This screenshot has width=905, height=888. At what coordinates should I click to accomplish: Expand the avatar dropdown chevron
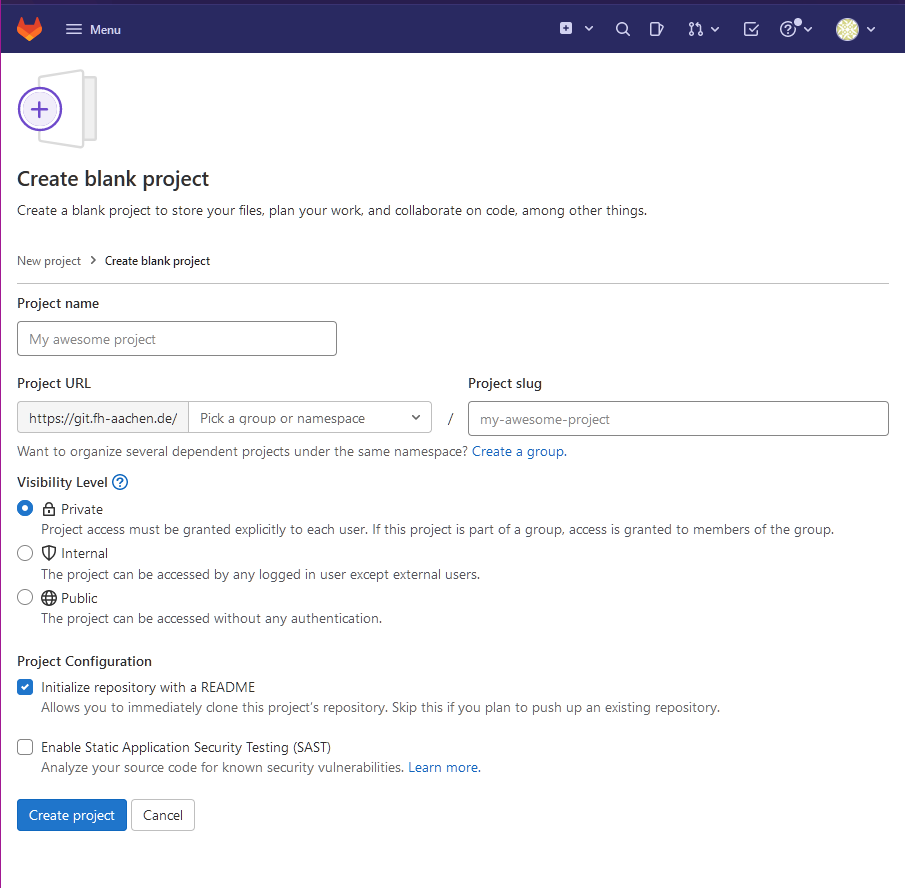pos(871,29)
